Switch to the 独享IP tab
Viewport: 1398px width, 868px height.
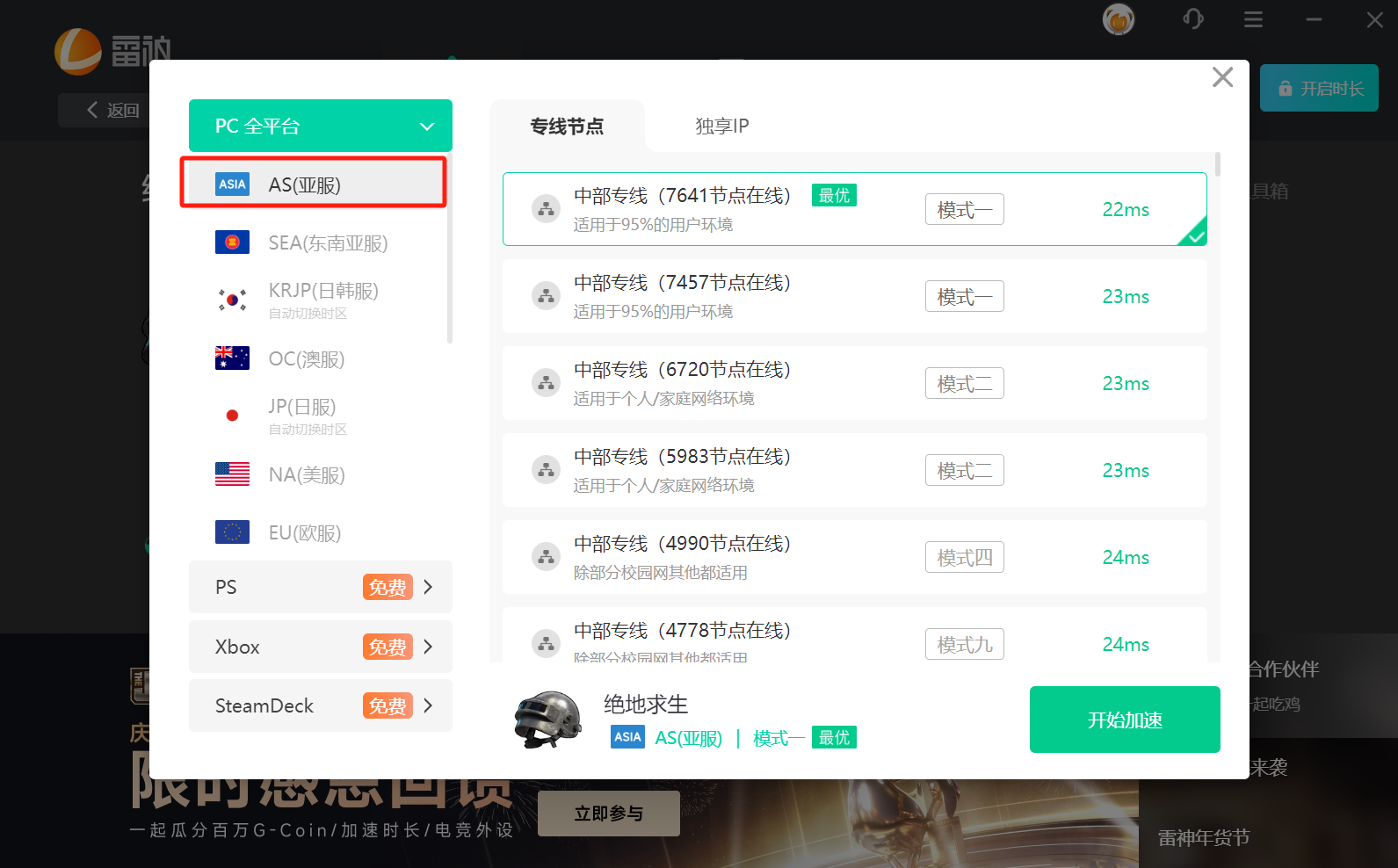coord(722,126)
